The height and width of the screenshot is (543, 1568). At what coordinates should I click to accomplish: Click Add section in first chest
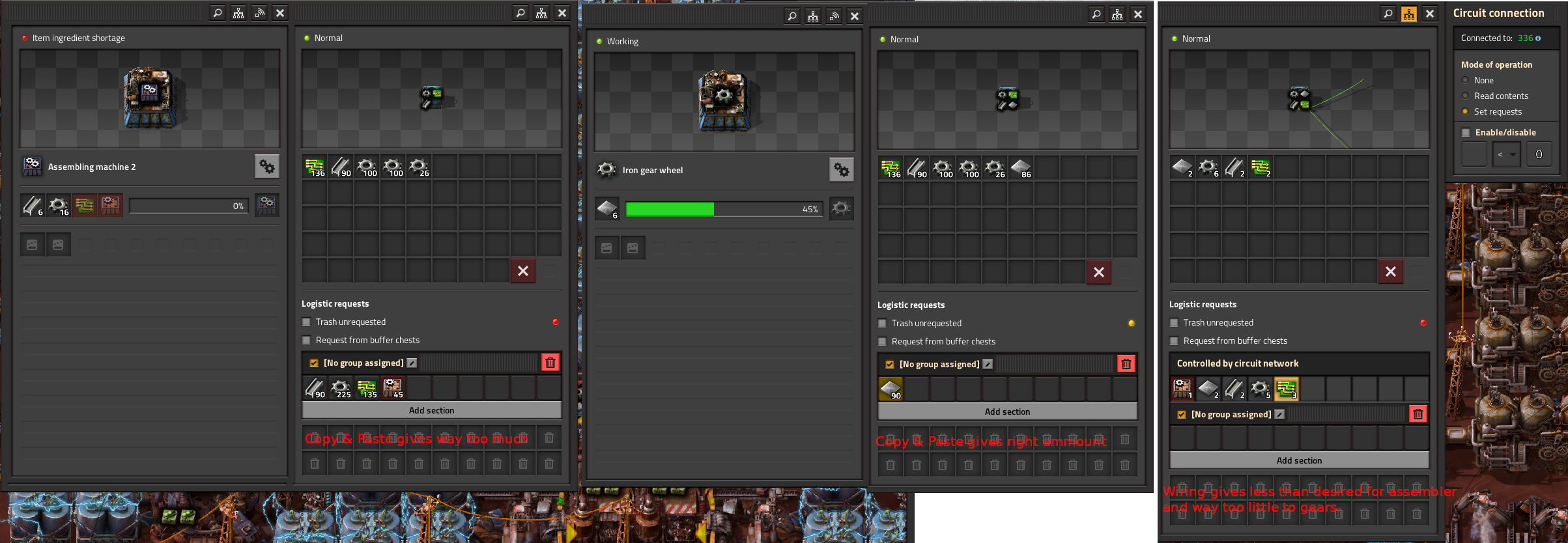point(432,410)
